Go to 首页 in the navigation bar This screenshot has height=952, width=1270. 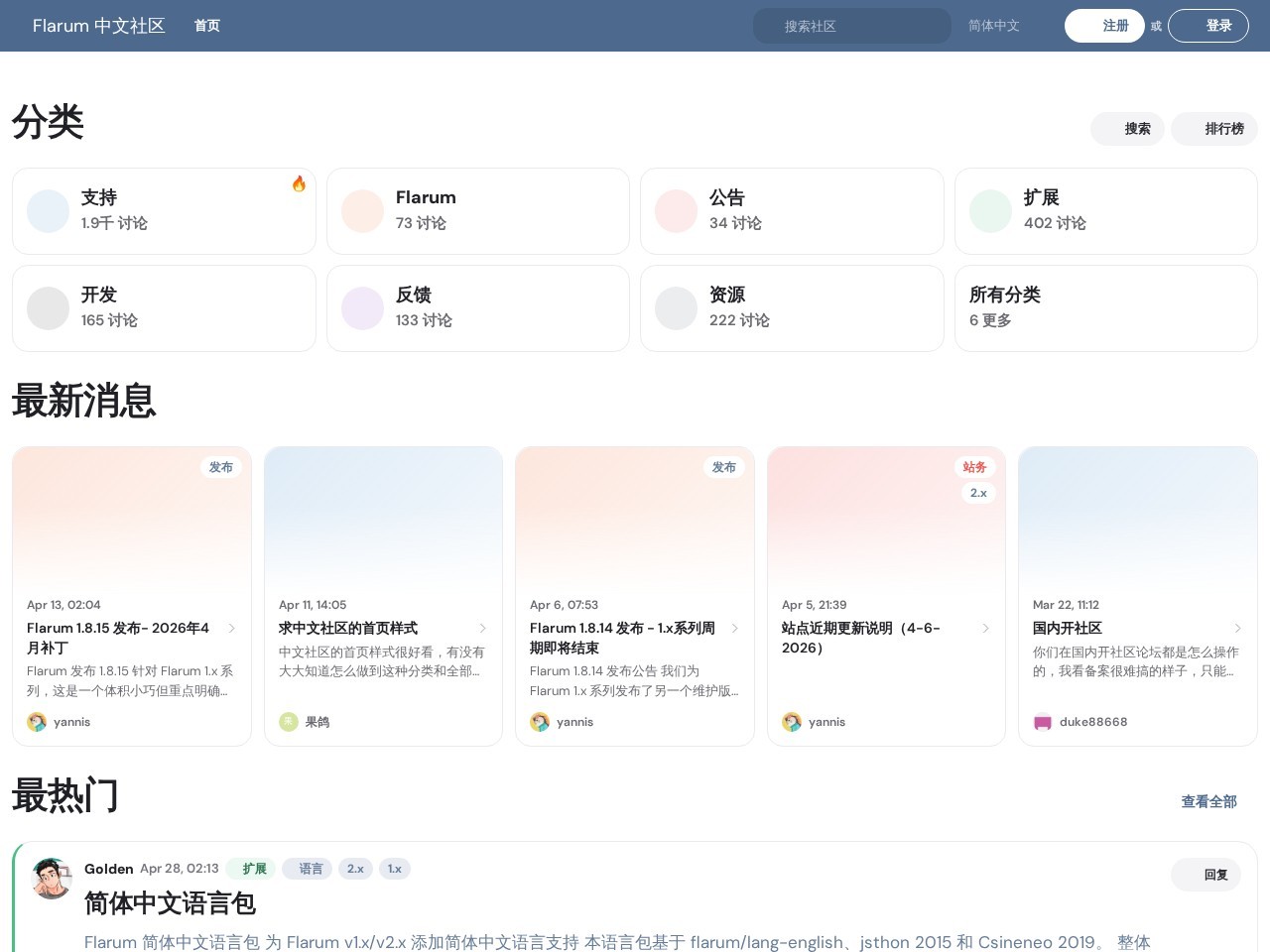(x=207, y=26)
